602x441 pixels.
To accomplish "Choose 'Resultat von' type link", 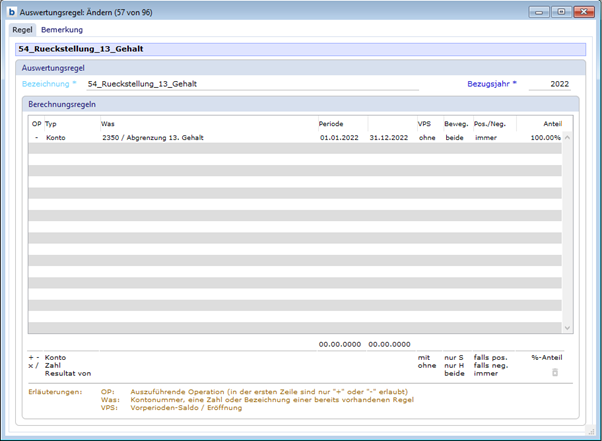I will click(66, 375).
